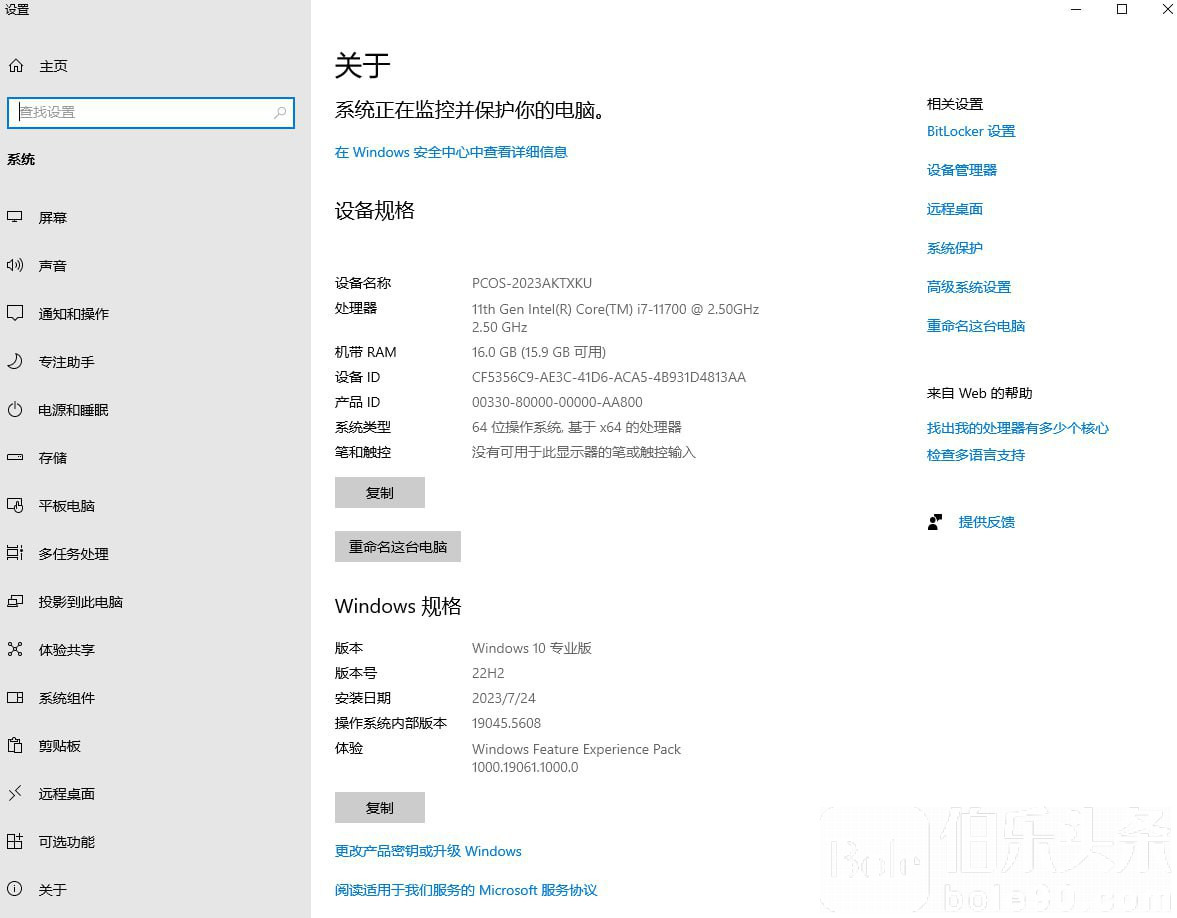The image size is (1177, 918).
Task: Open Notifications (通知和操作) icon
Action: [15, 313]
